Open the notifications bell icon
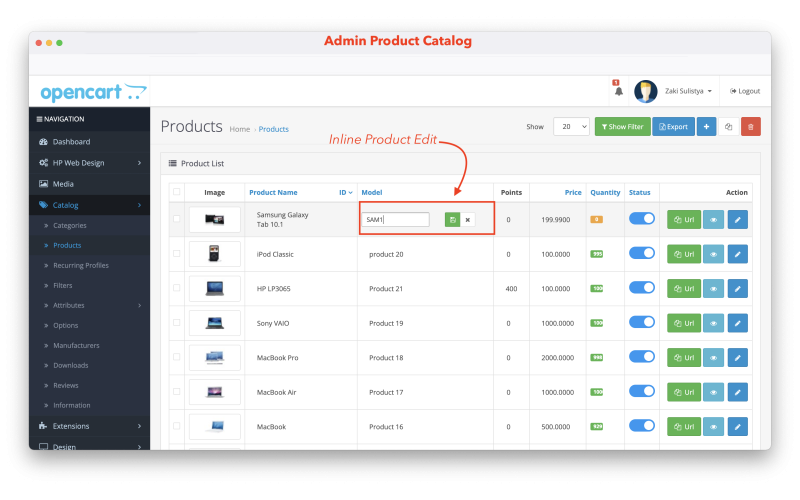800x500 pixels. coord(618,91)
